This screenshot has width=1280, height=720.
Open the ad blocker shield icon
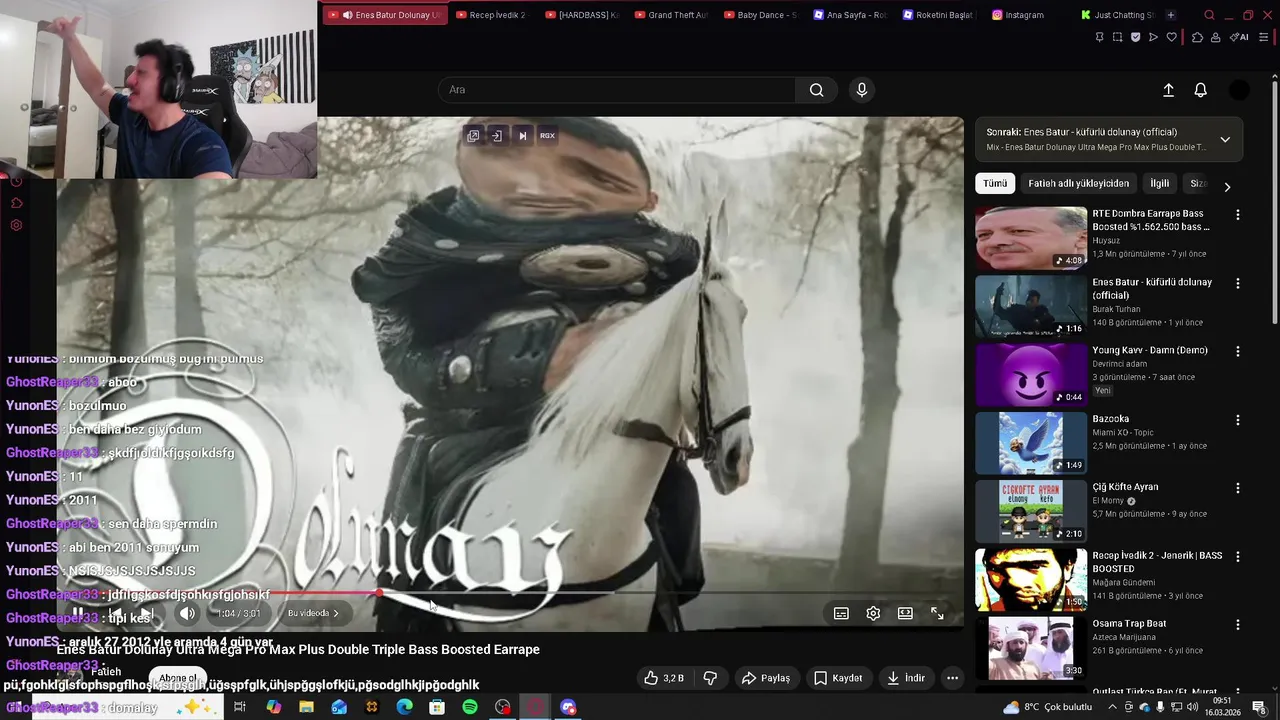click(1135, 37)
